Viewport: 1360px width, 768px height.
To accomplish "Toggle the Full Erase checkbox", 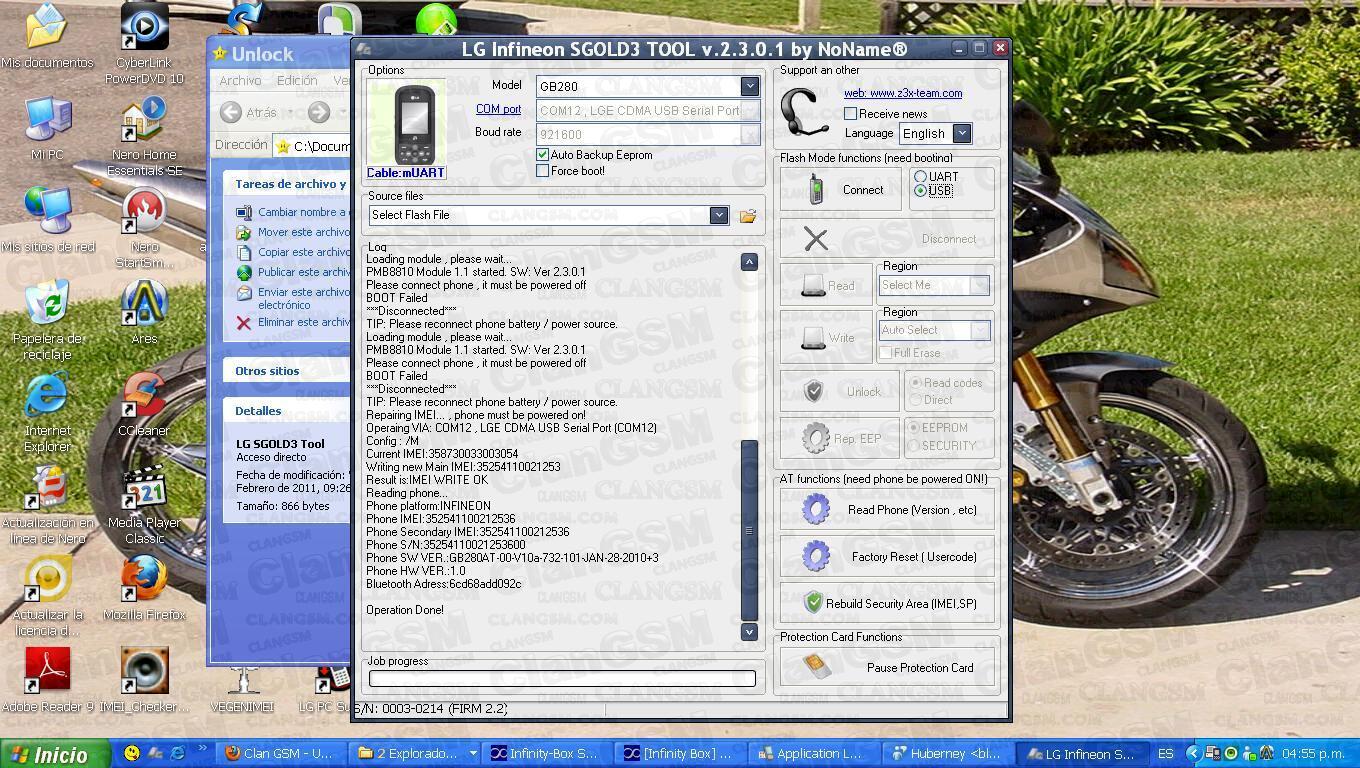I will pos(886,353).
